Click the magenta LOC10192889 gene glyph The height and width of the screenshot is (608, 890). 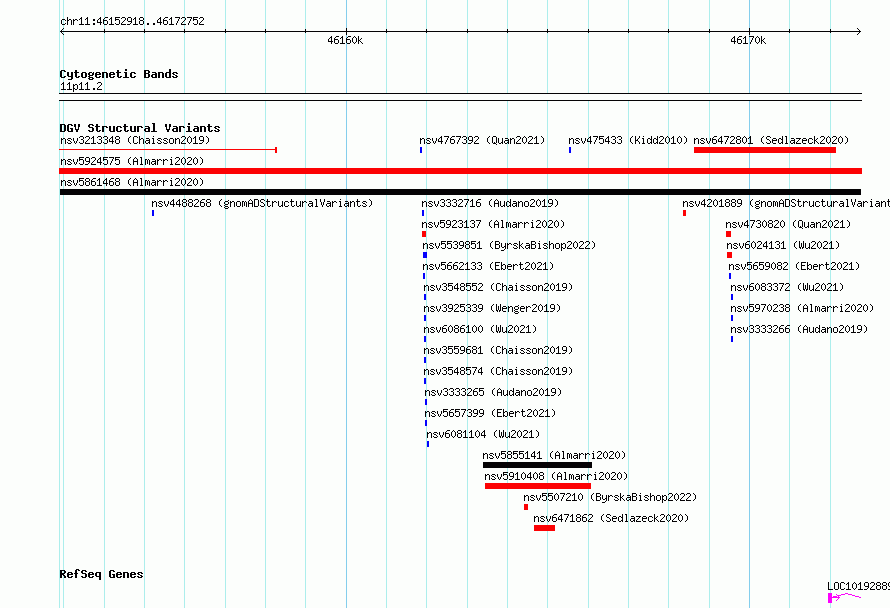pos(844,597)
